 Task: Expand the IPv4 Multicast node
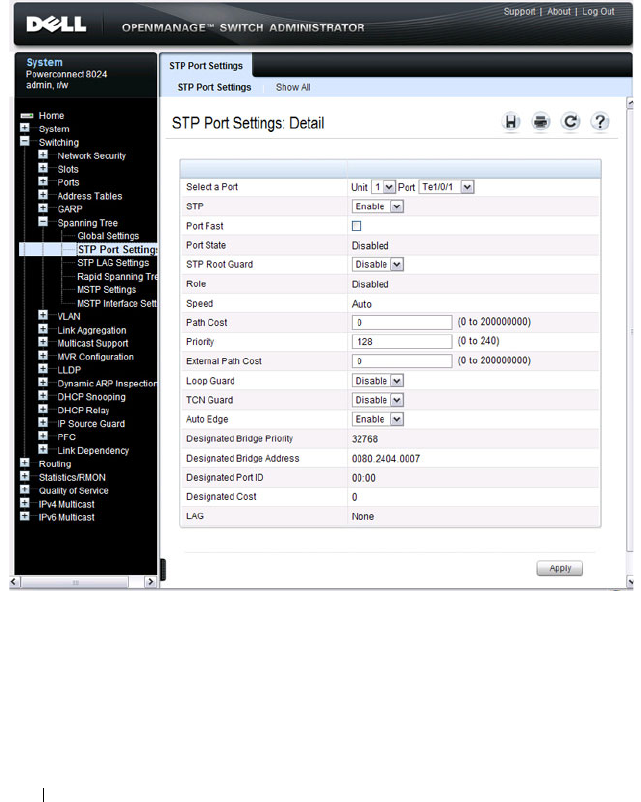(25, 502)
